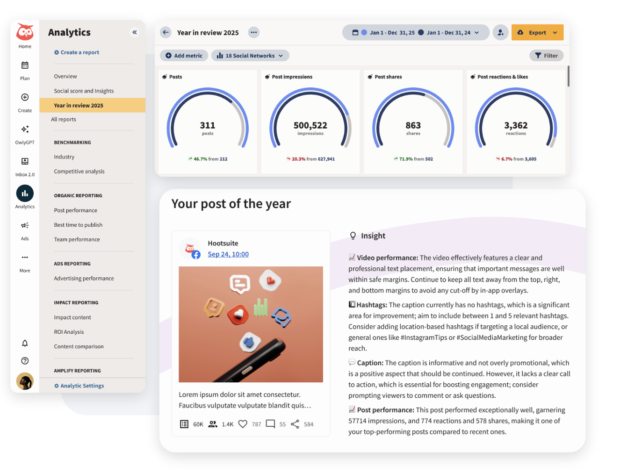Click the post impressions grid icon
This screenshot has width=620, height=474.
tap(184, 424)
